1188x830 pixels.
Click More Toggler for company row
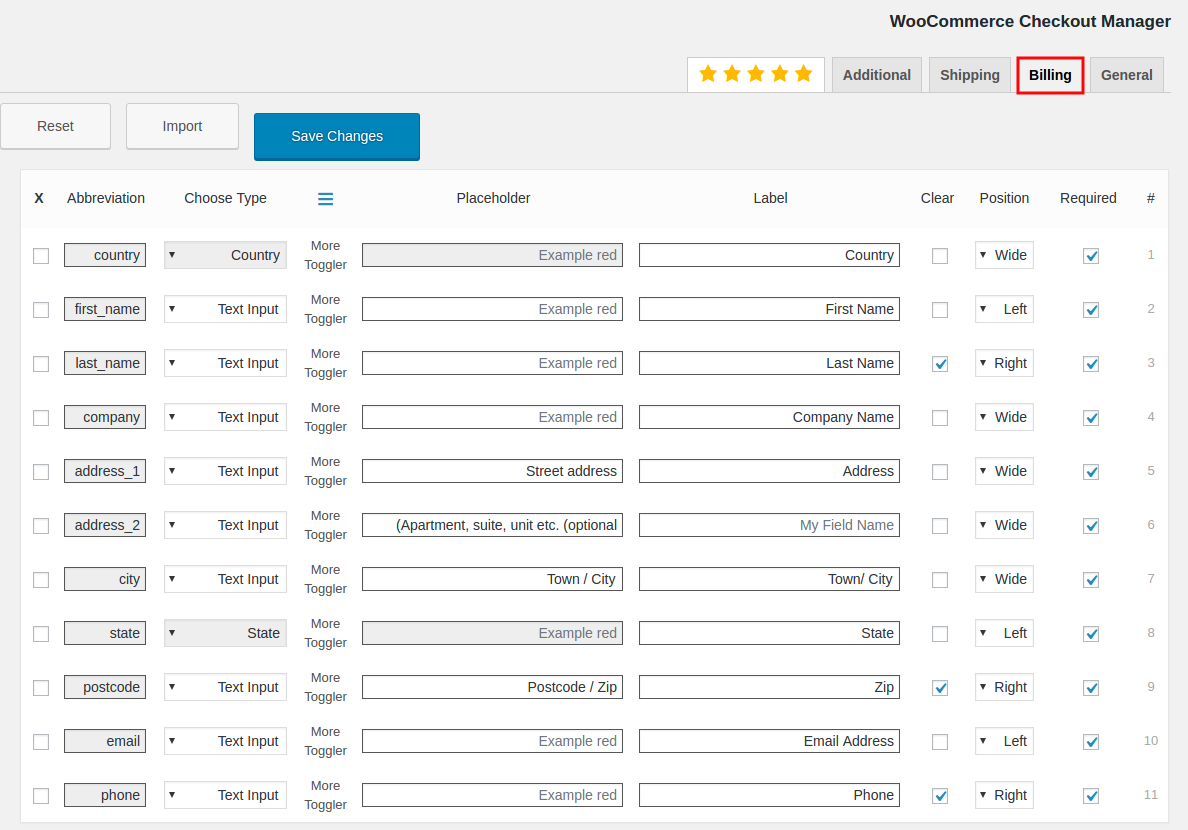click(x=325, y=417)
